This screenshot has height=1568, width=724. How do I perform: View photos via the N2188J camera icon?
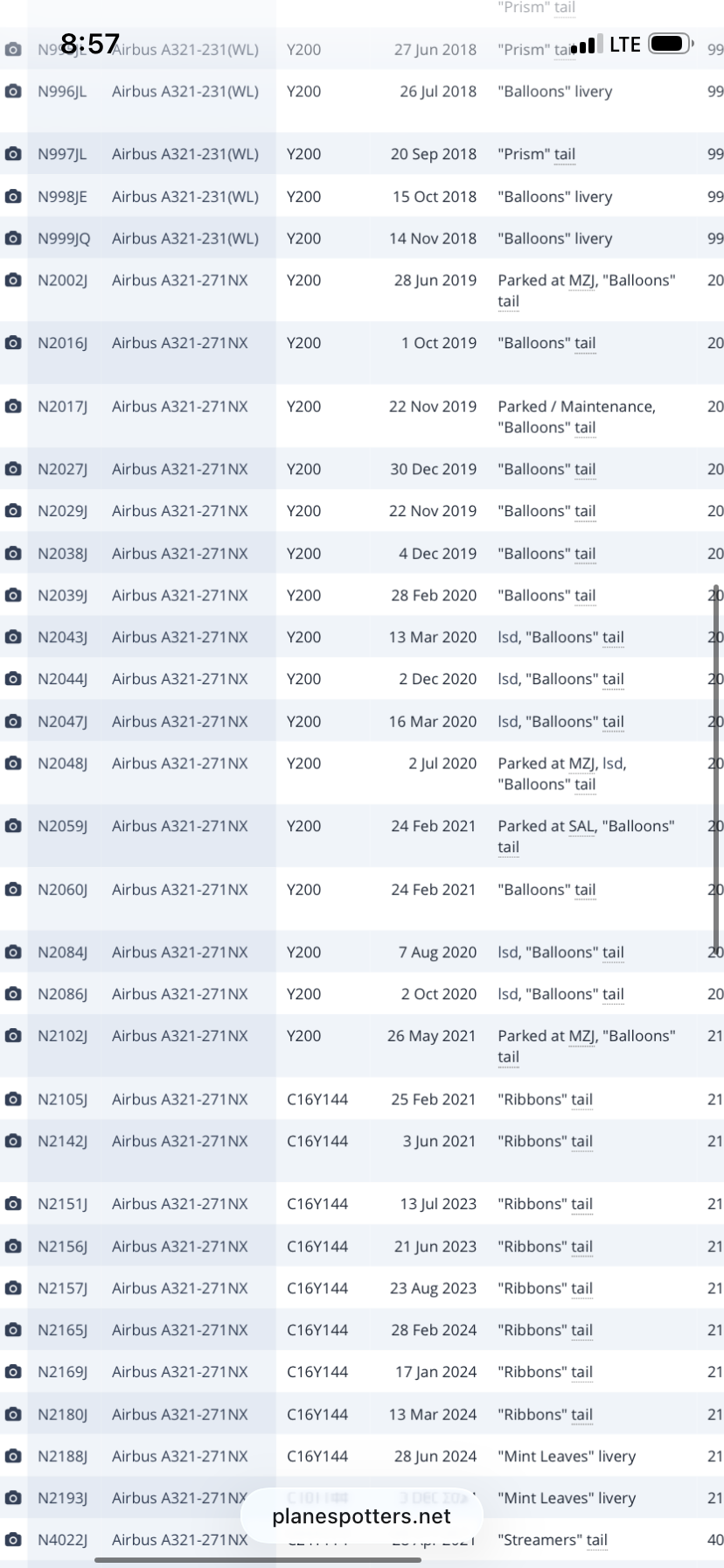click(x=13, y=1456)
